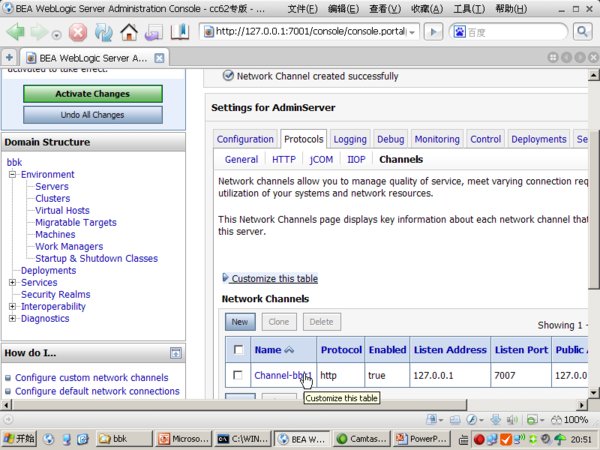
Task: Sort table by Listen Port column
Action: click(x=521, y=350)
